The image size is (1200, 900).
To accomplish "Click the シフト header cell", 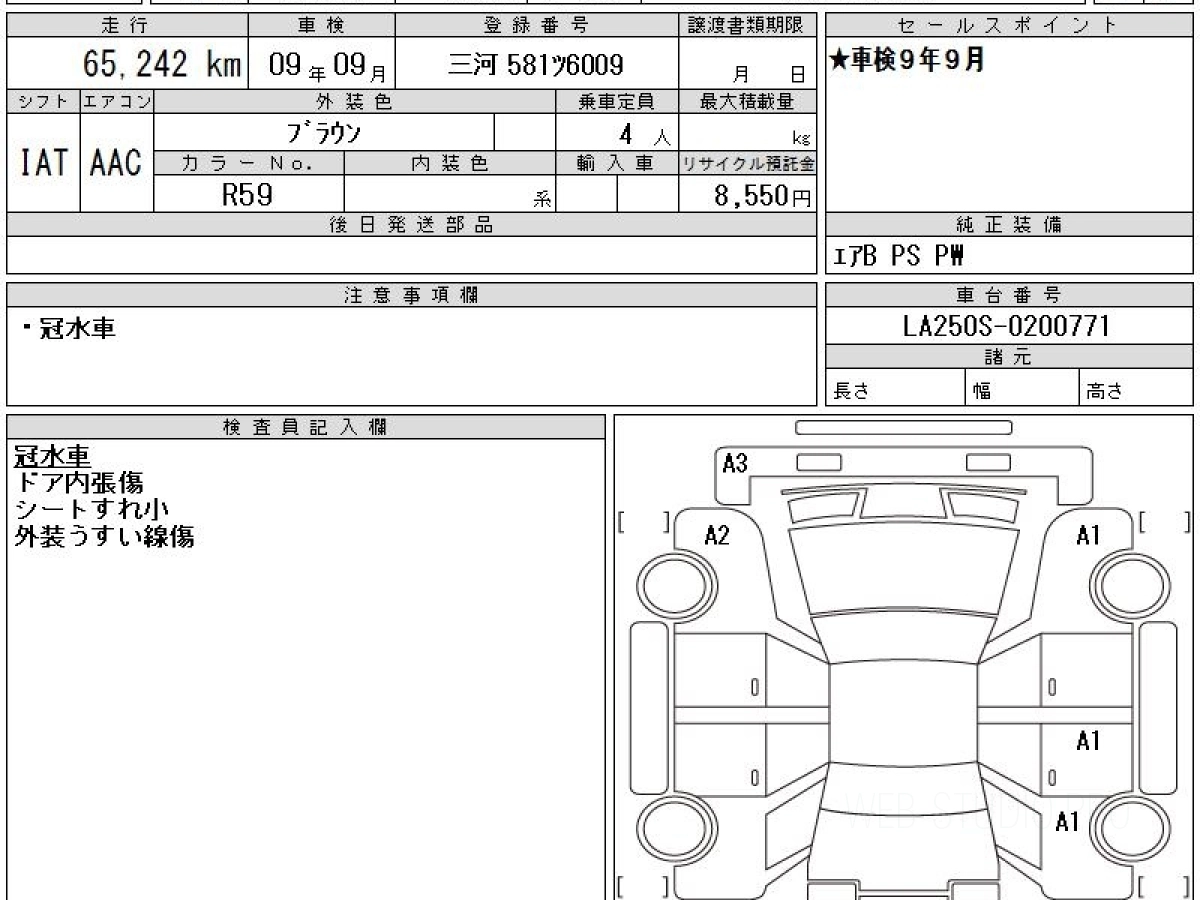I will (x=43, y=101).
